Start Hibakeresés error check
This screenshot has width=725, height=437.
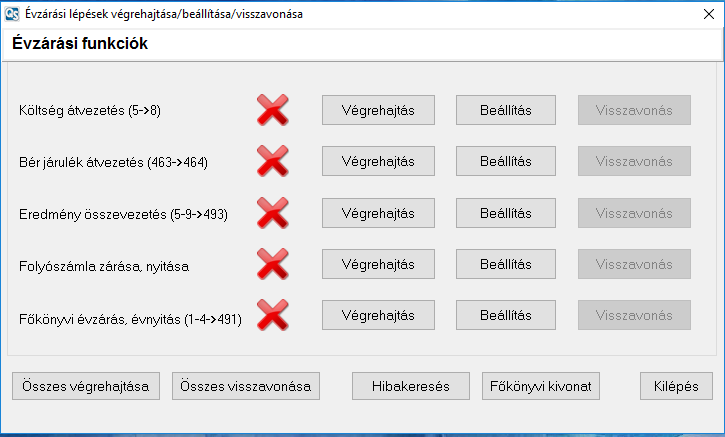[411, 386]
